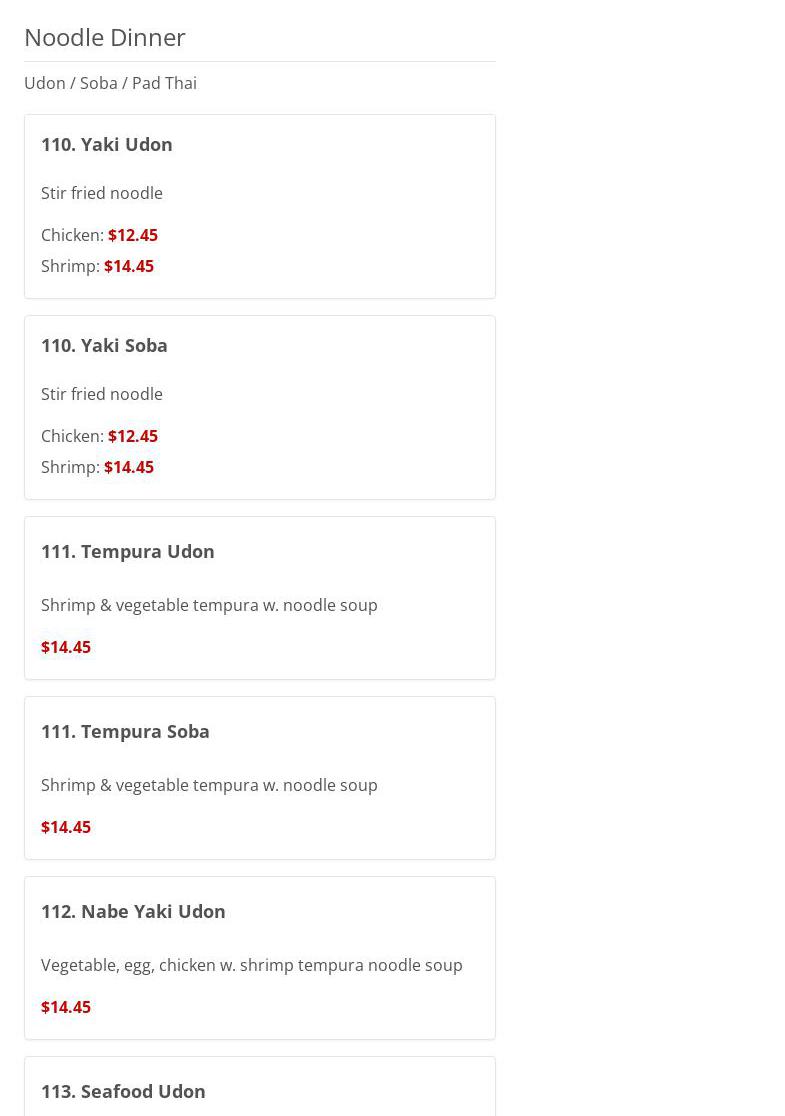The height and width of the screenshot is (1116, 785).
Task: Click the Yaki Udon stir fried noodle description
Action: tap(102, 193)
